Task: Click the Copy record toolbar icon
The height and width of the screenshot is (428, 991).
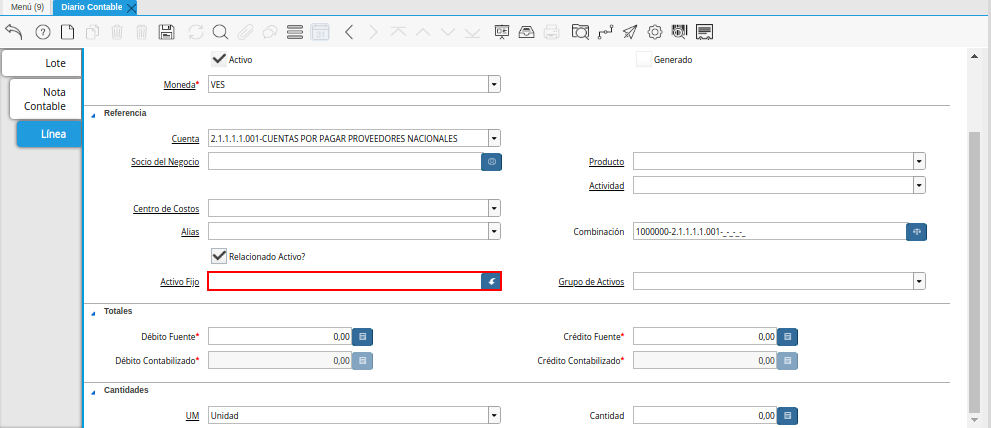Action: 92,32
